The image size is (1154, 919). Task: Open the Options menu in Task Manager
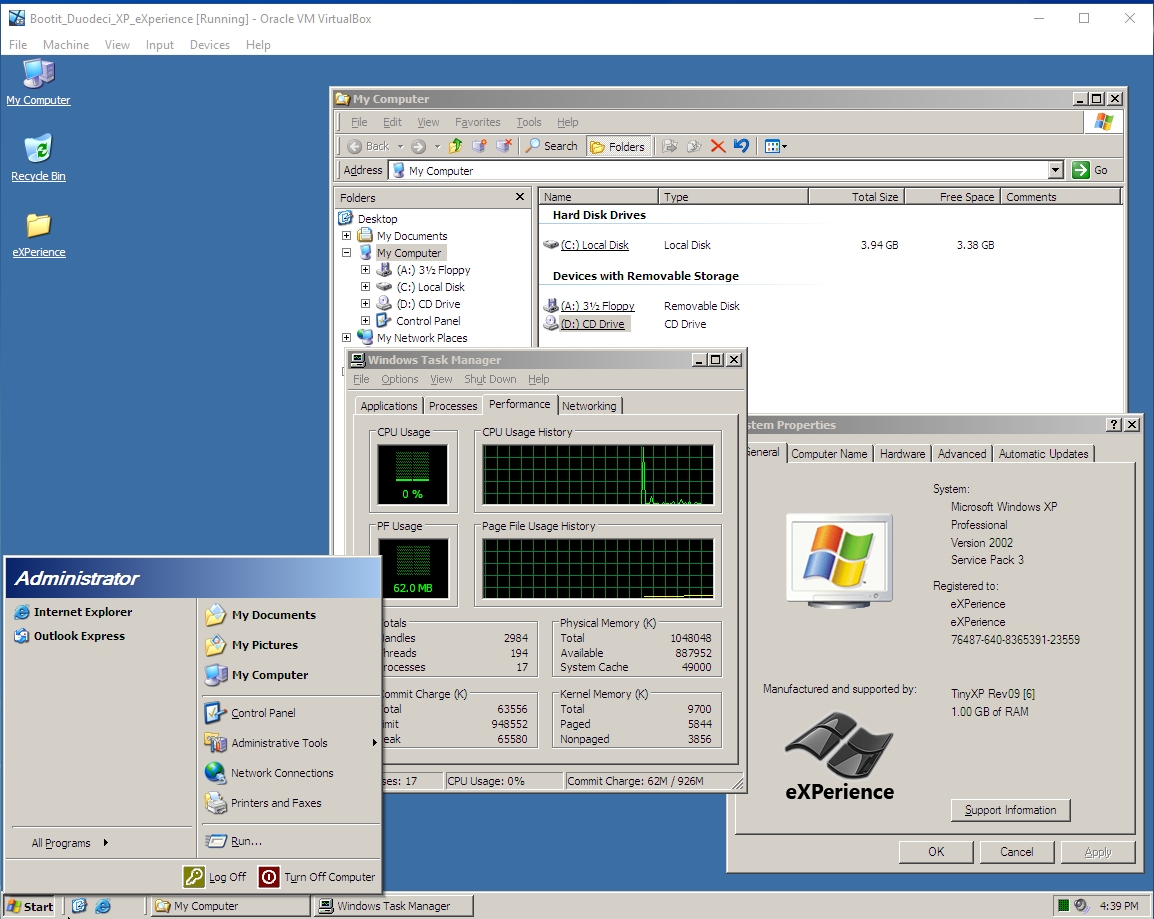click(x=400, y=379)
